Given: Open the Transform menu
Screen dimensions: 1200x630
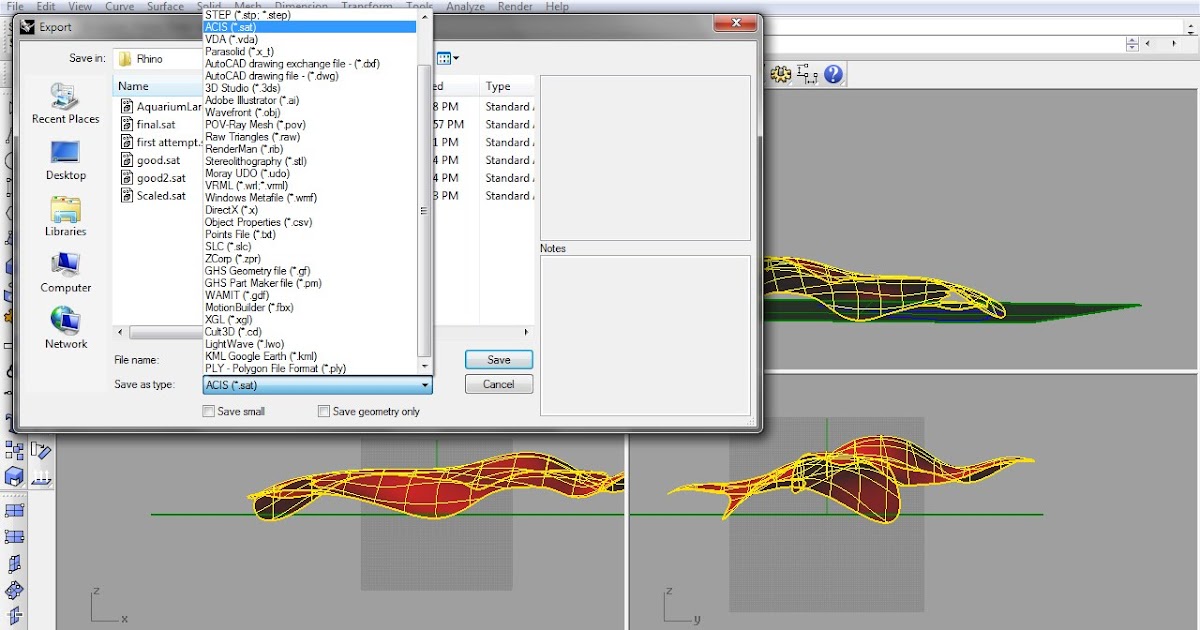Looking at the screenshot, I should pyautogui.click(x=366, y=6).
